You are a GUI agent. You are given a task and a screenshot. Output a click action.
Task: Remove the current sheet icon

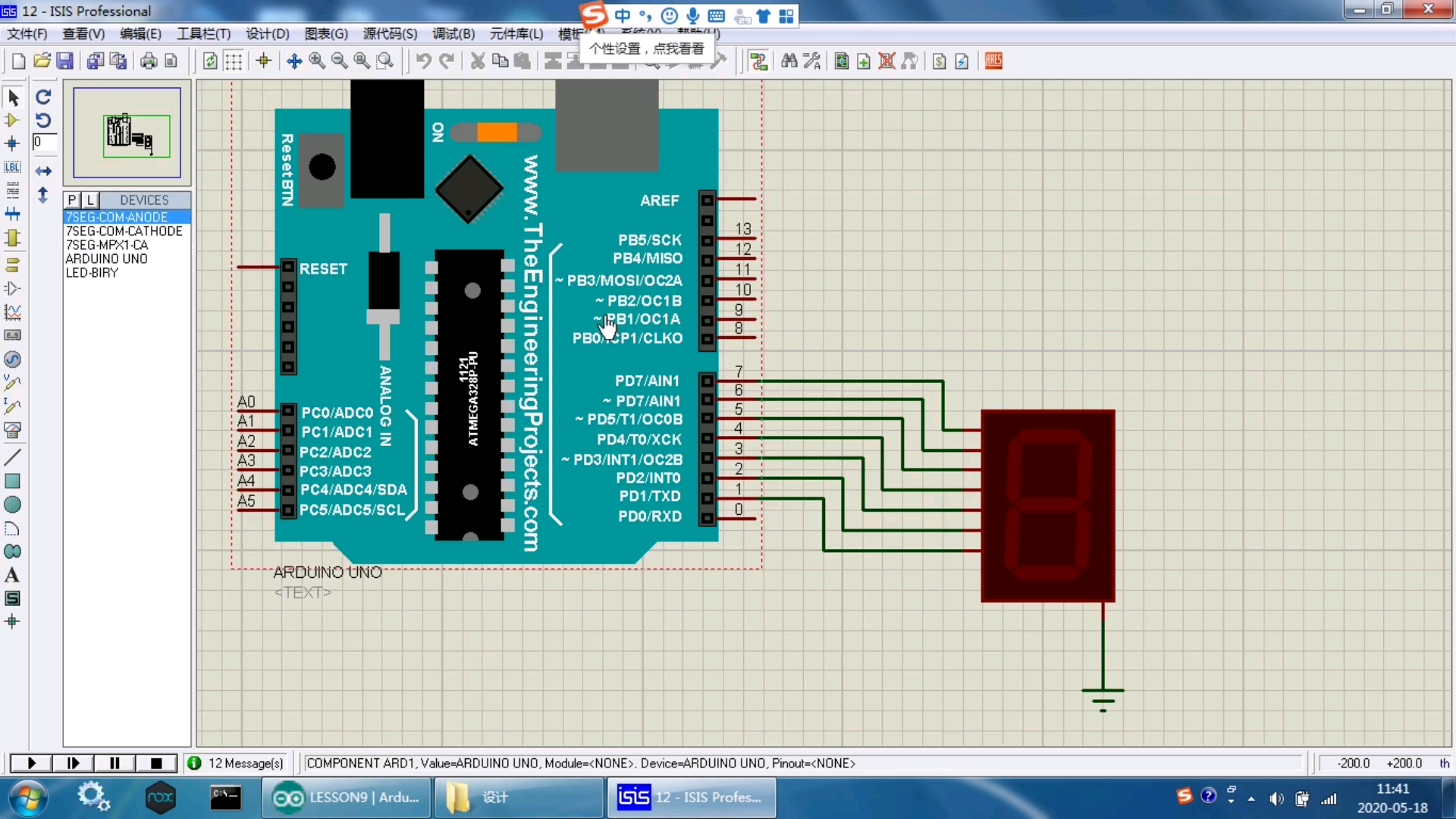[886, 61]
